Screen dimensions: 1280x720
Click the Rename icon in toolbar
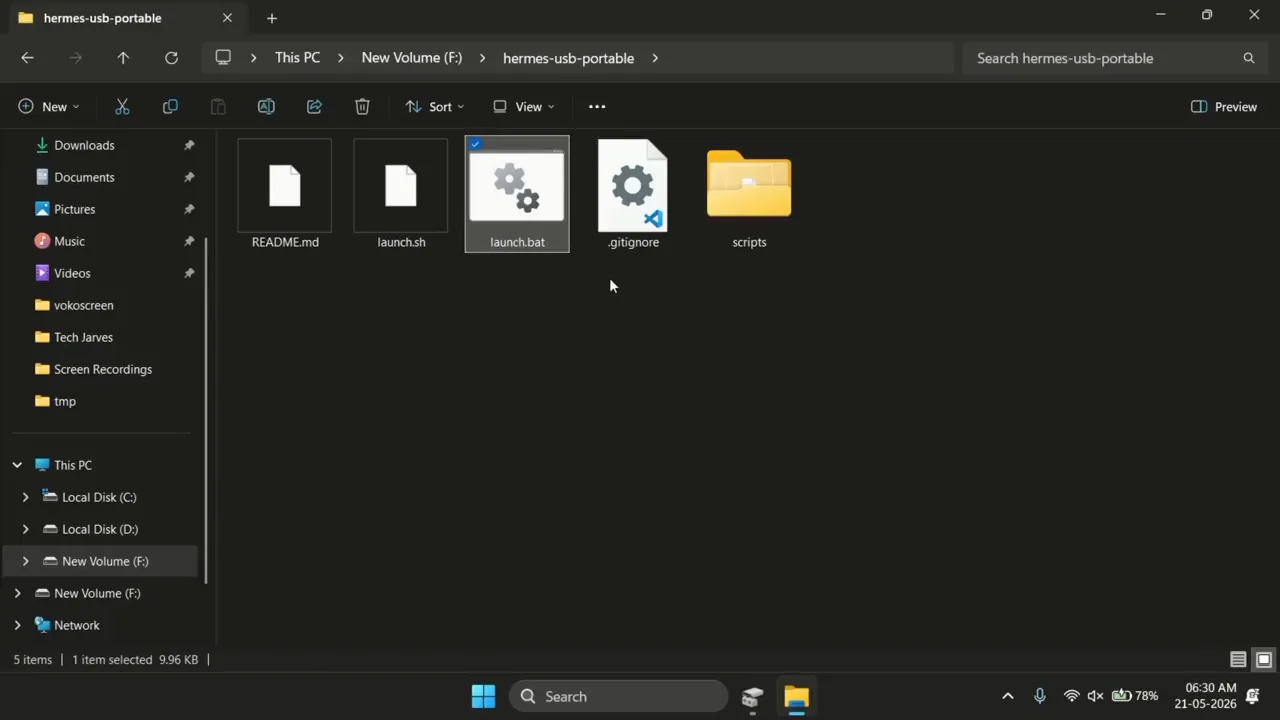coord(266,107)
